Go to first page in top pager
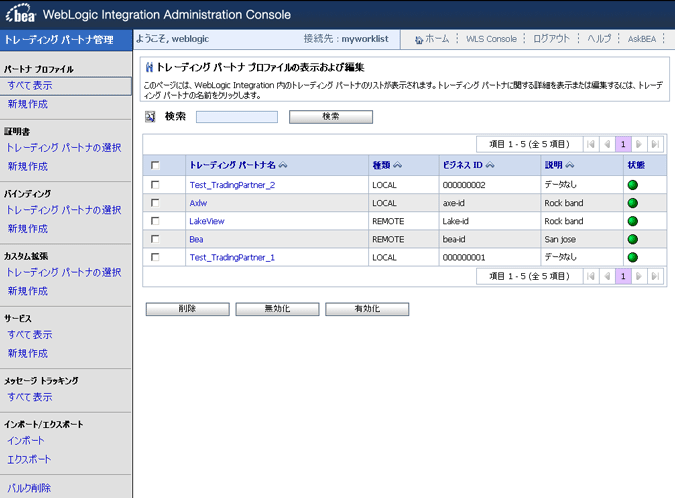675x498 pixels. point(591,144)
